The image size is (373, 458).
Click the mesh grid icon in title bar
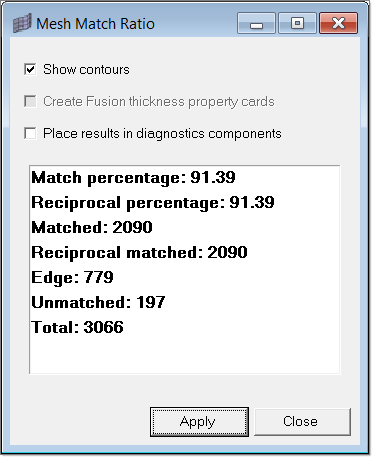(22, 23)
